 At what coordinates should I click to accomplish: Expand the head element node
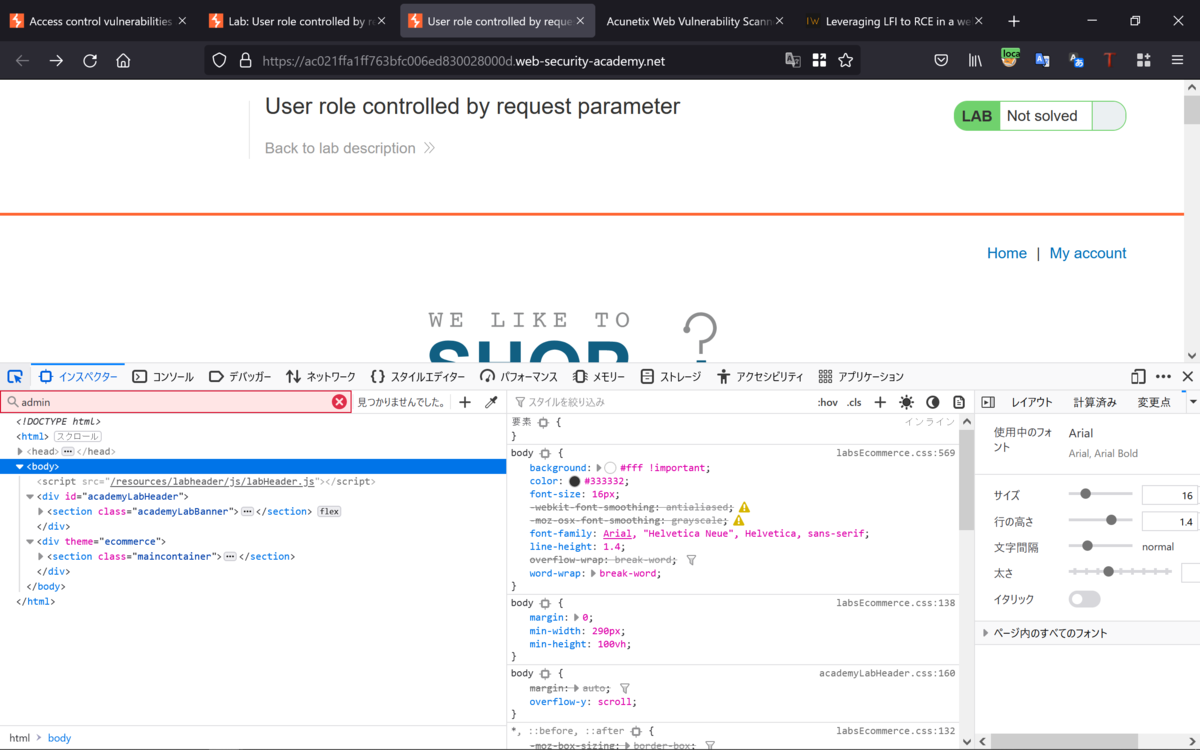click(20, 452)
